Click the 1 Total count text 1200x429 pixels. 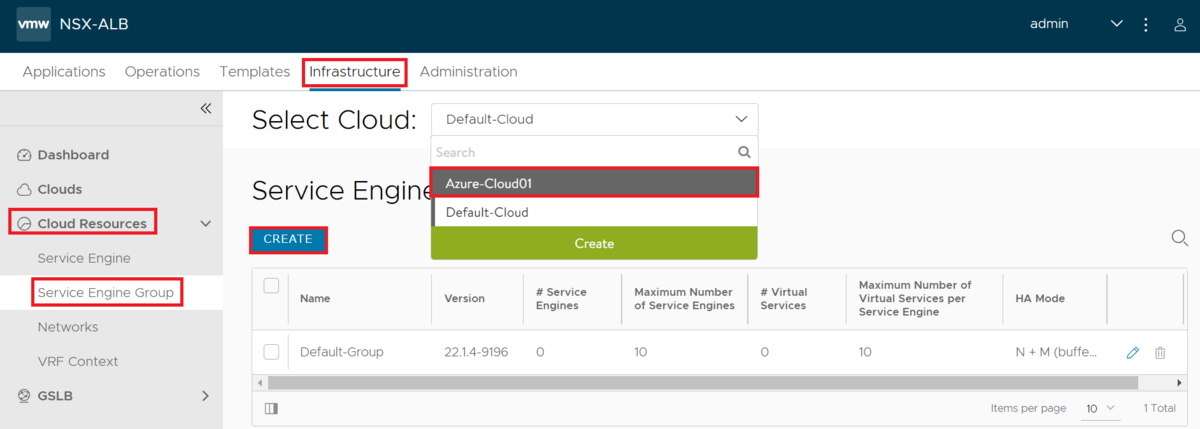tap(1159, 408)
